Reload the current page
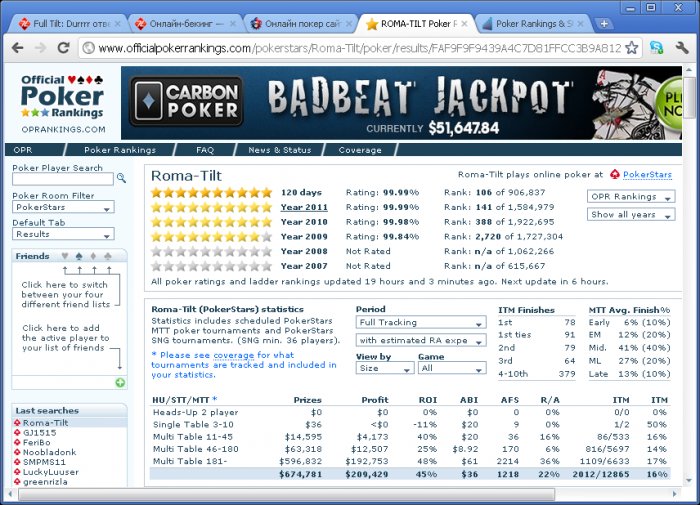The height and width of the screenshot is (505, 700). point(63,48)
